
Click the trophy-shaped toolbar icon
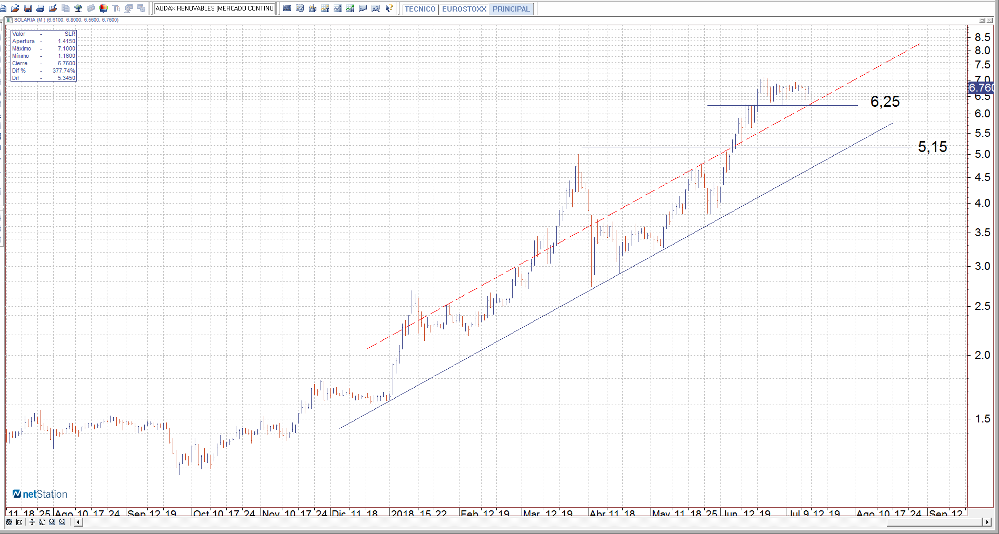78,8
